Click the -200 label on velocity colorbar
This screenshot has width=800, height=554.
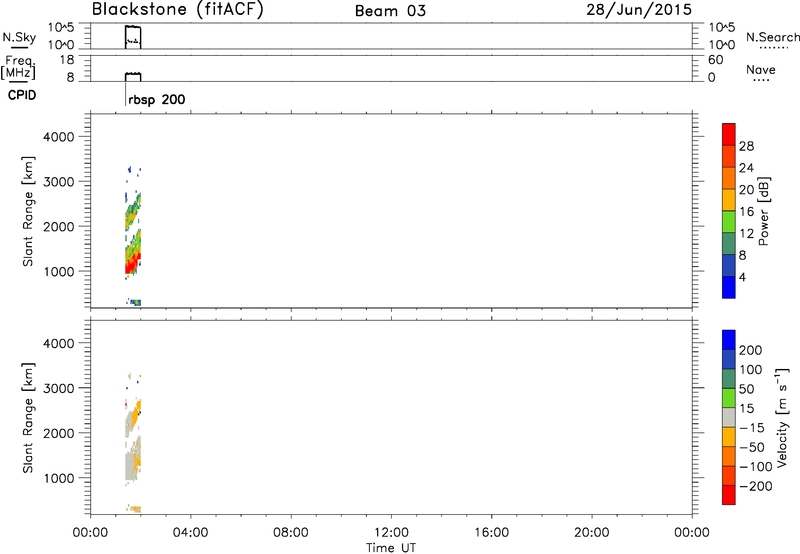756,486
